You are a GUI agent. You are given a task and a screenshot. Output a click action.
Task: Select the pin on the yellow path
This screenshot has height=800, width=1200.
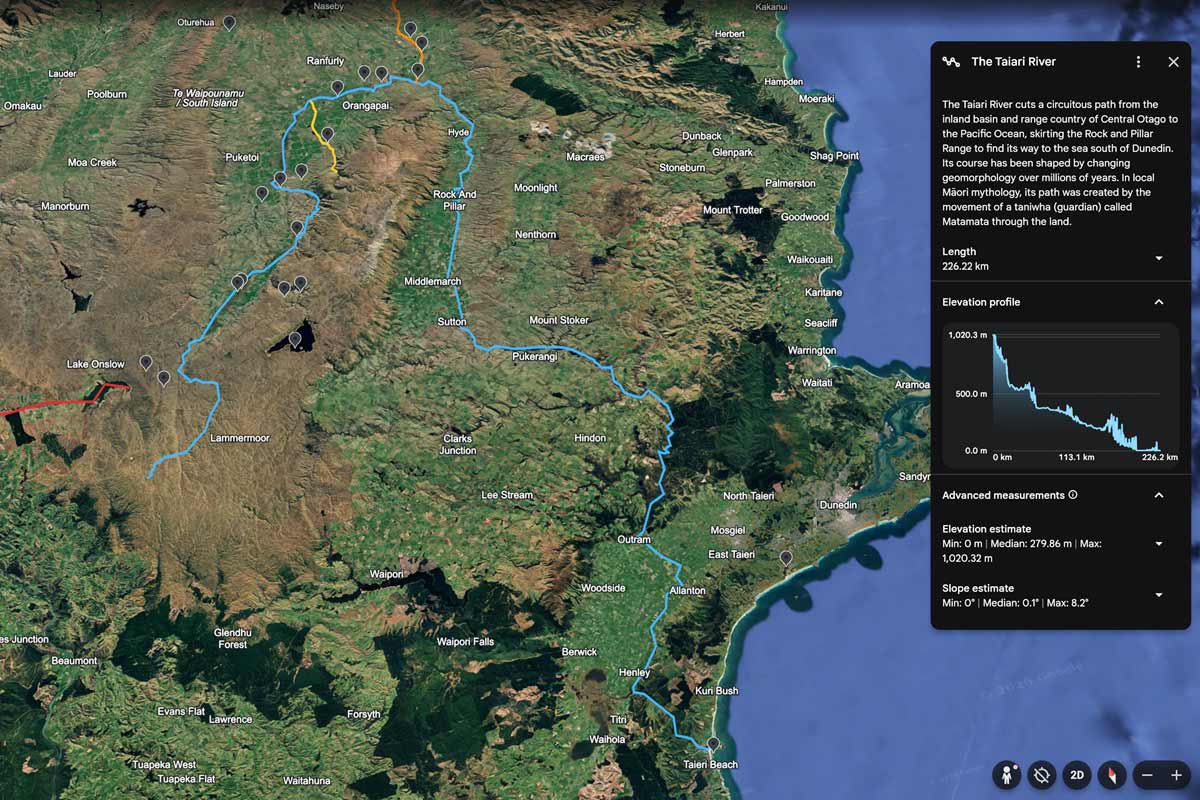click(327, 134)
